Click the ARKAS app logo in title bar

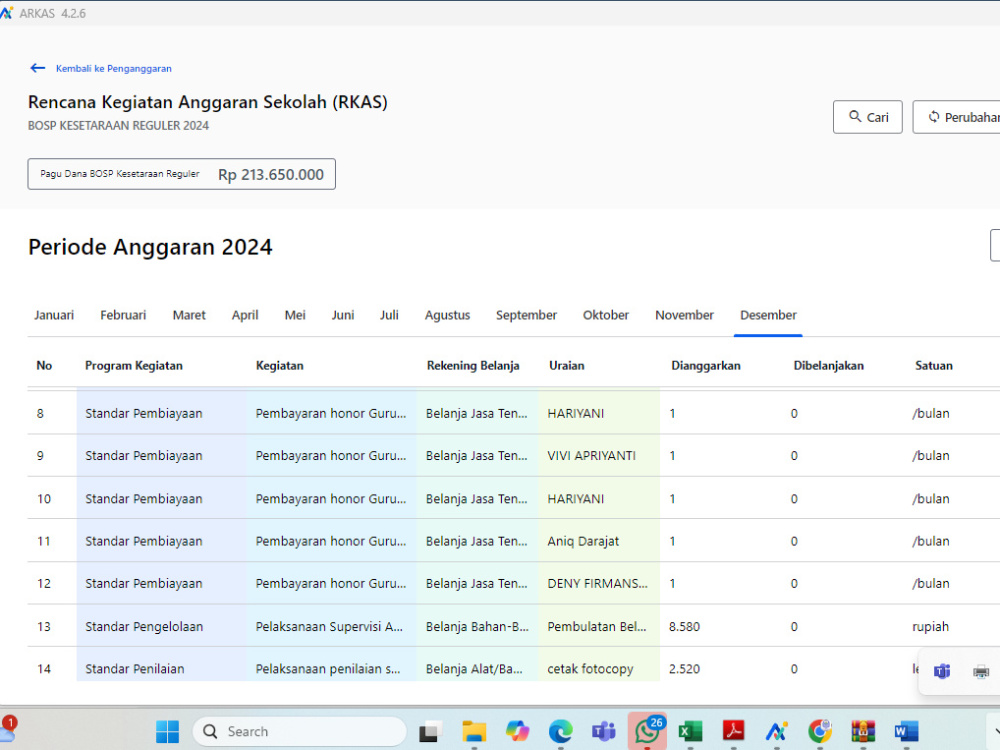(6, 13)
